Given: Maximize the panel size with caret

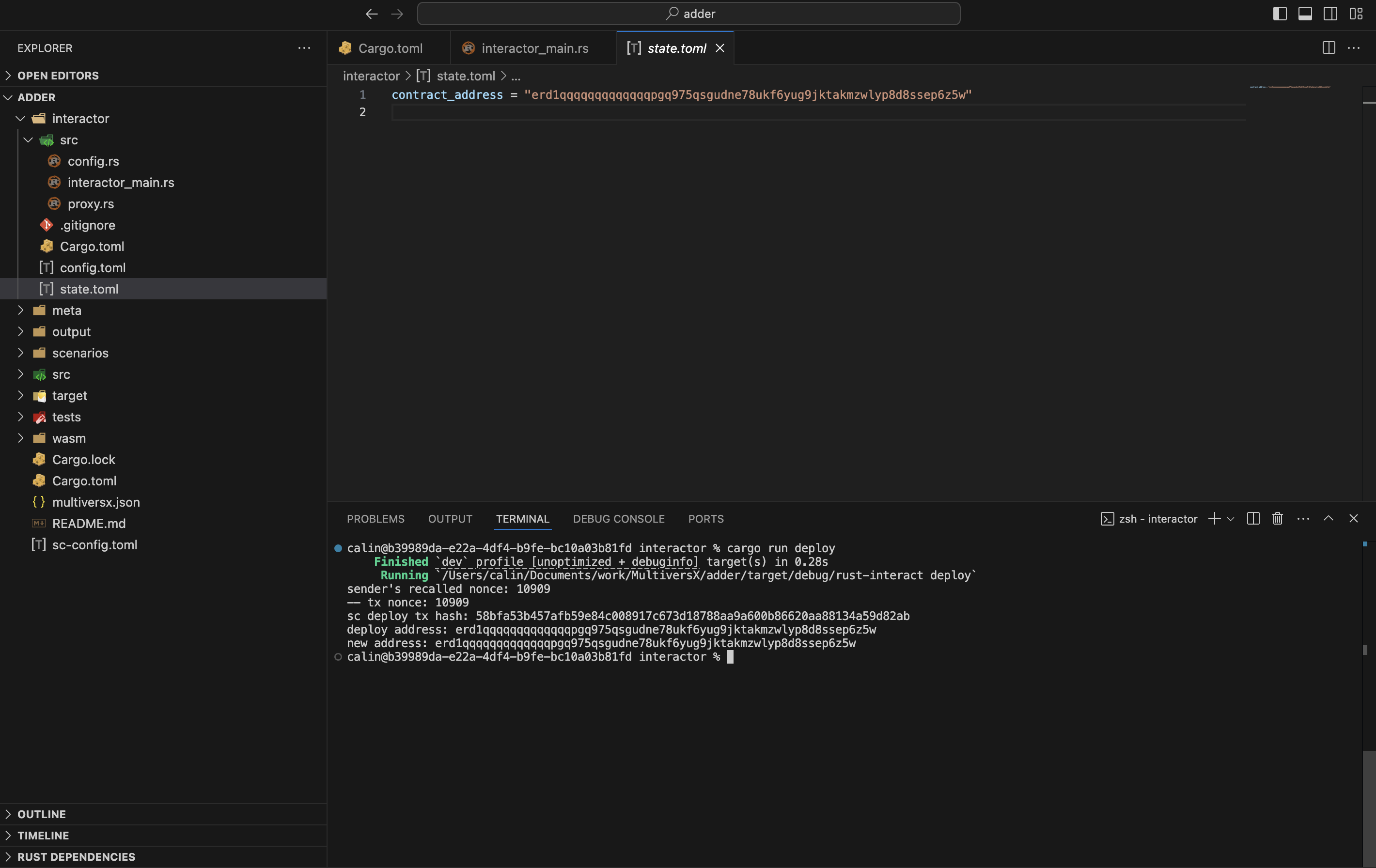Looking at the screenshot, I should pyautogui.click(x=1329, y=518).
